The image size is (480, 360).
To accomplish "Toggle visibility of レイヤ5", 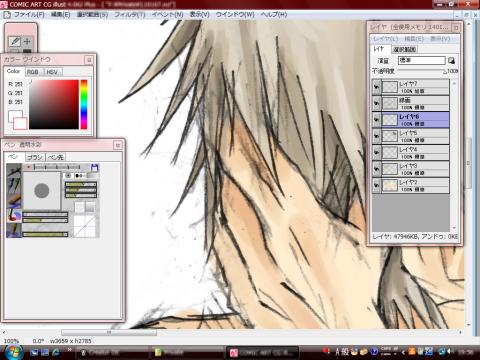I will (x=377, y=136).
